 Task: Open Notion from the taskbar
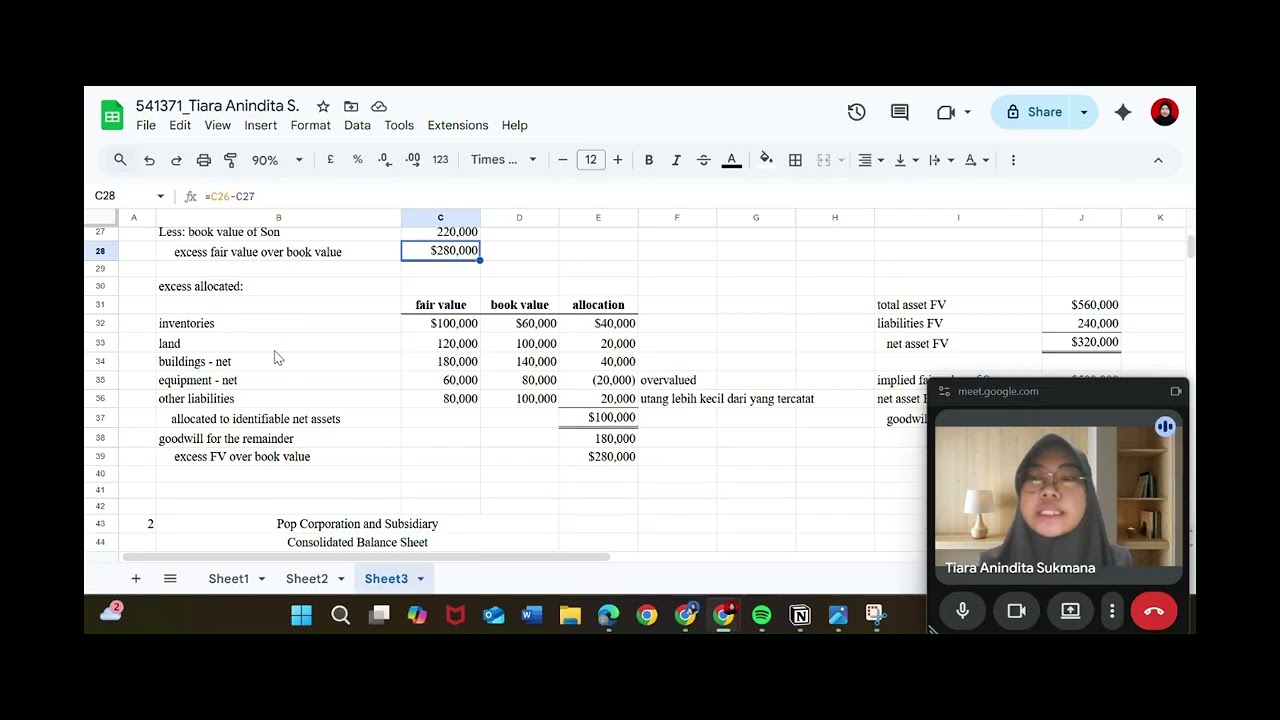pos(800,615)
